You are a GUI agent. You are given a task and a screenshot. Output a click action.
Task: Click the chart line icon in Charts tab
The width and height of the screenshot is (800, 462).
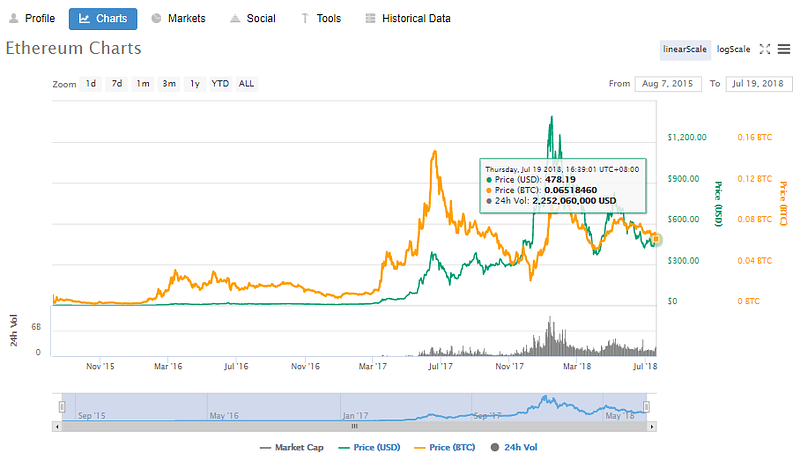pyautogui.click(x=84, y=19)
